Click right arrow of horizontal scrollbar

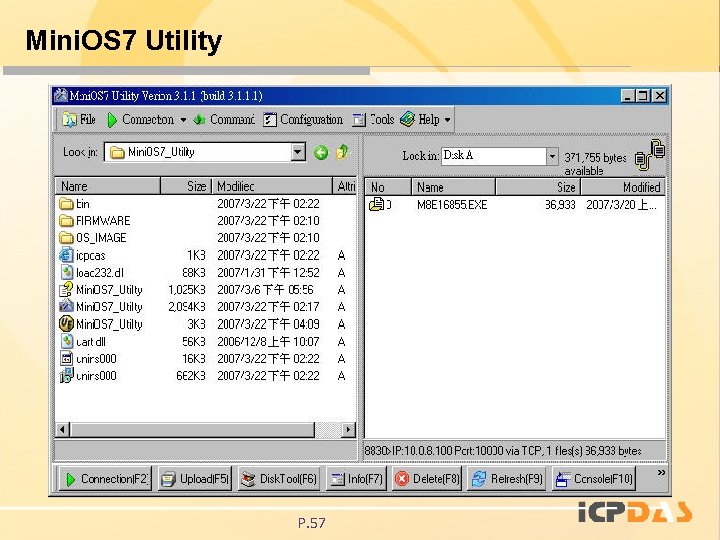tap(349, 430)
